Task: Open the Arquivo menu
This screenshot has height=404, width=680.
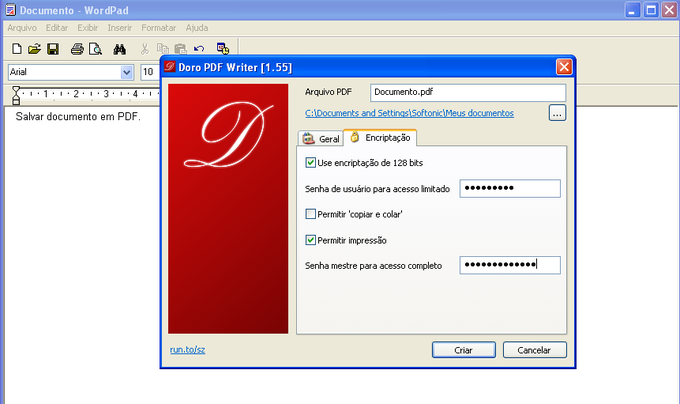Action: click(x=22, y=28)
